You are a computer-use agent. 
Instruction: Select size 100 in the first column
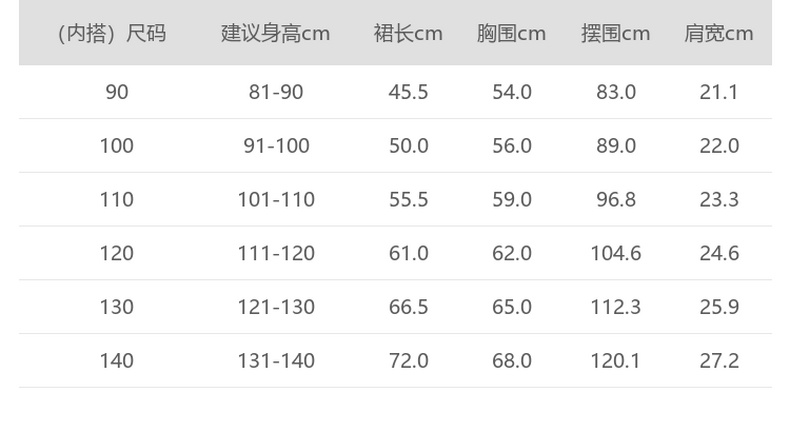117,146
